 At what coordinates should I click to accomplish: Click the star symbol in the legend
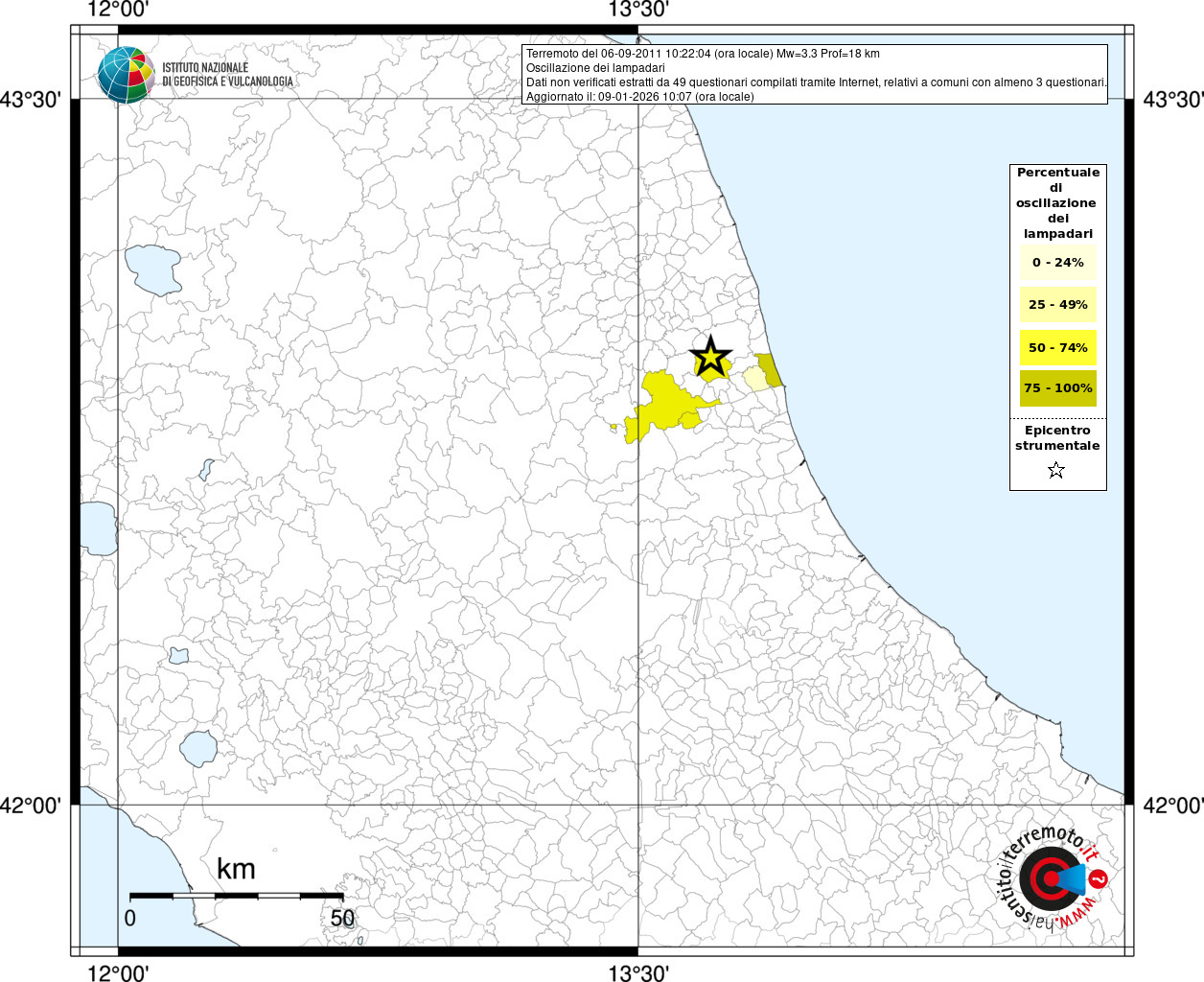(1056, 470)
